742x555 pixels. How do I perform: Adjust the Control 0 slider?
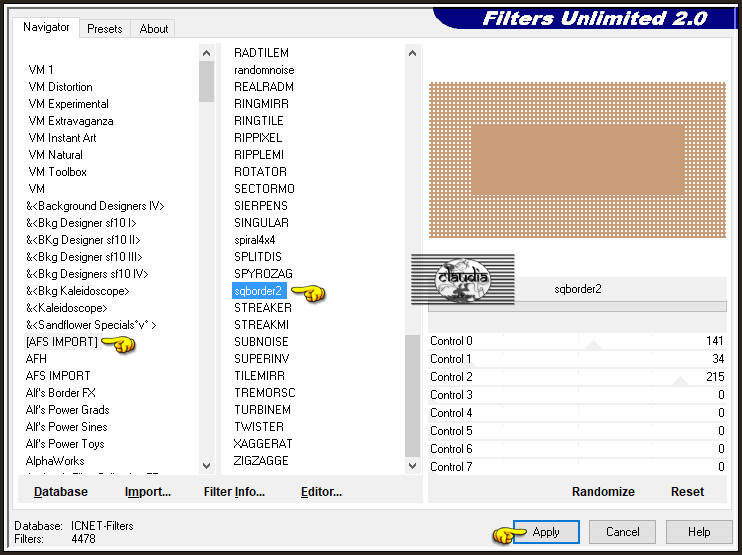coord(577,341)
